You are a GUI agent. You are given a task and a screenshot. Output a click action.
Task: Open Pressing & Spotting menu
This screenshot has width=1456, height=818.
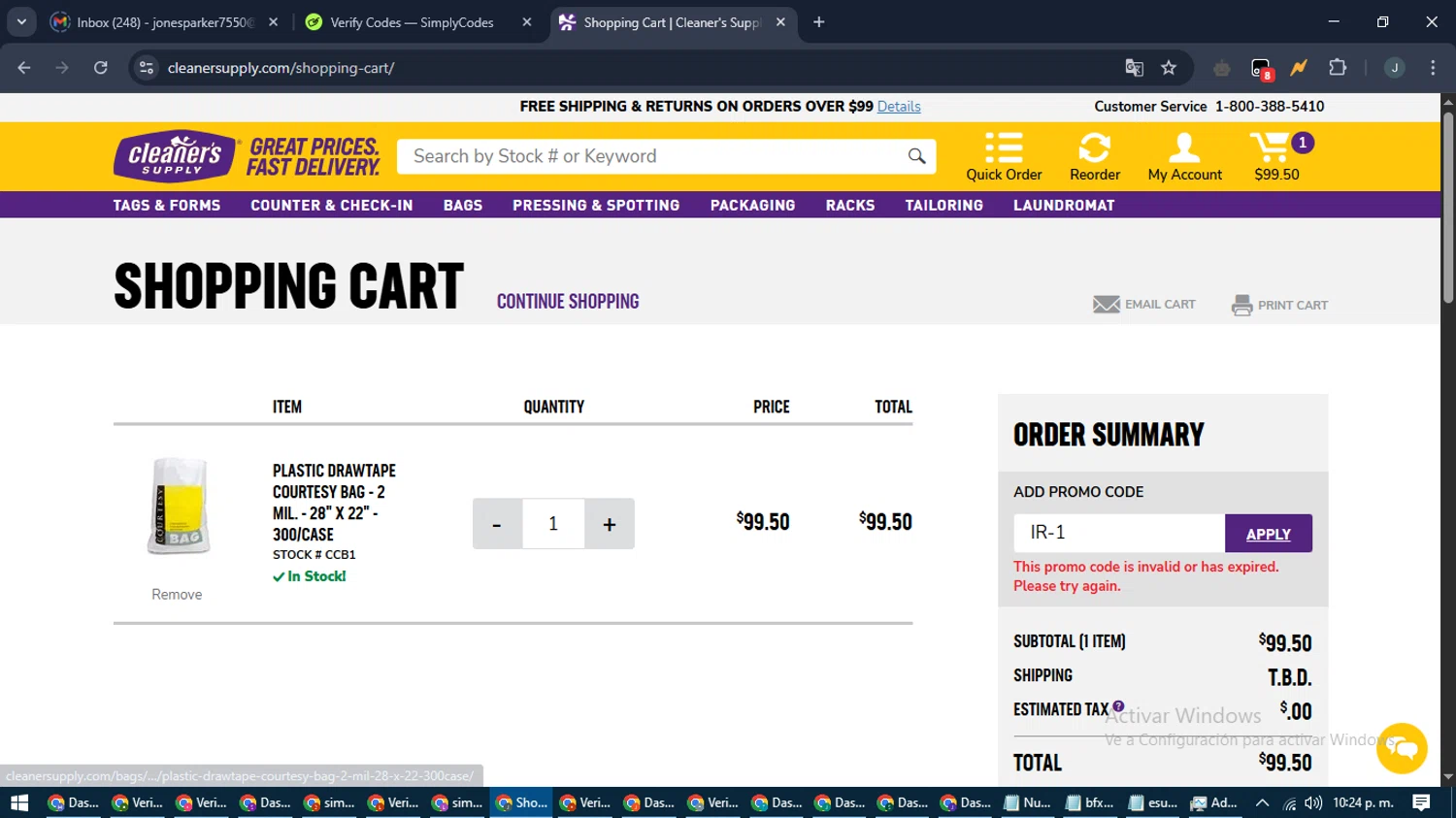click(x=596, y=206)
